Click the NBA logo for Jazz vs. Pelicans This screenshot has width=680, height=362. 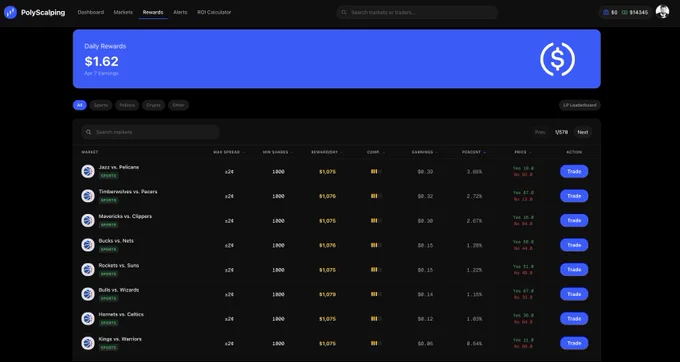[x=88, y=171]
